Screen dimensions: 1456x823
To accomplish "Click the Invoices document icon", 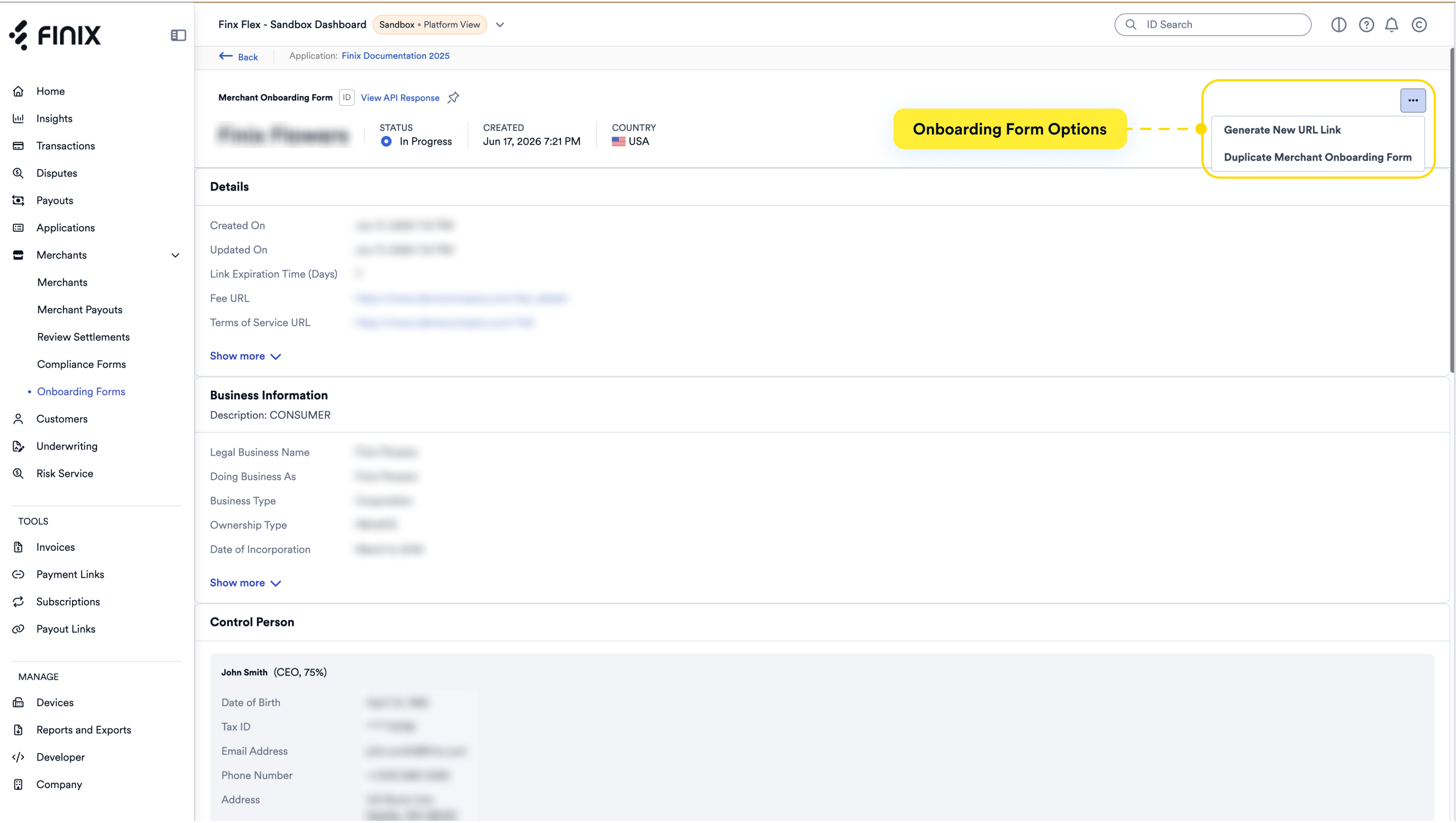I will [x=18, y=547].
